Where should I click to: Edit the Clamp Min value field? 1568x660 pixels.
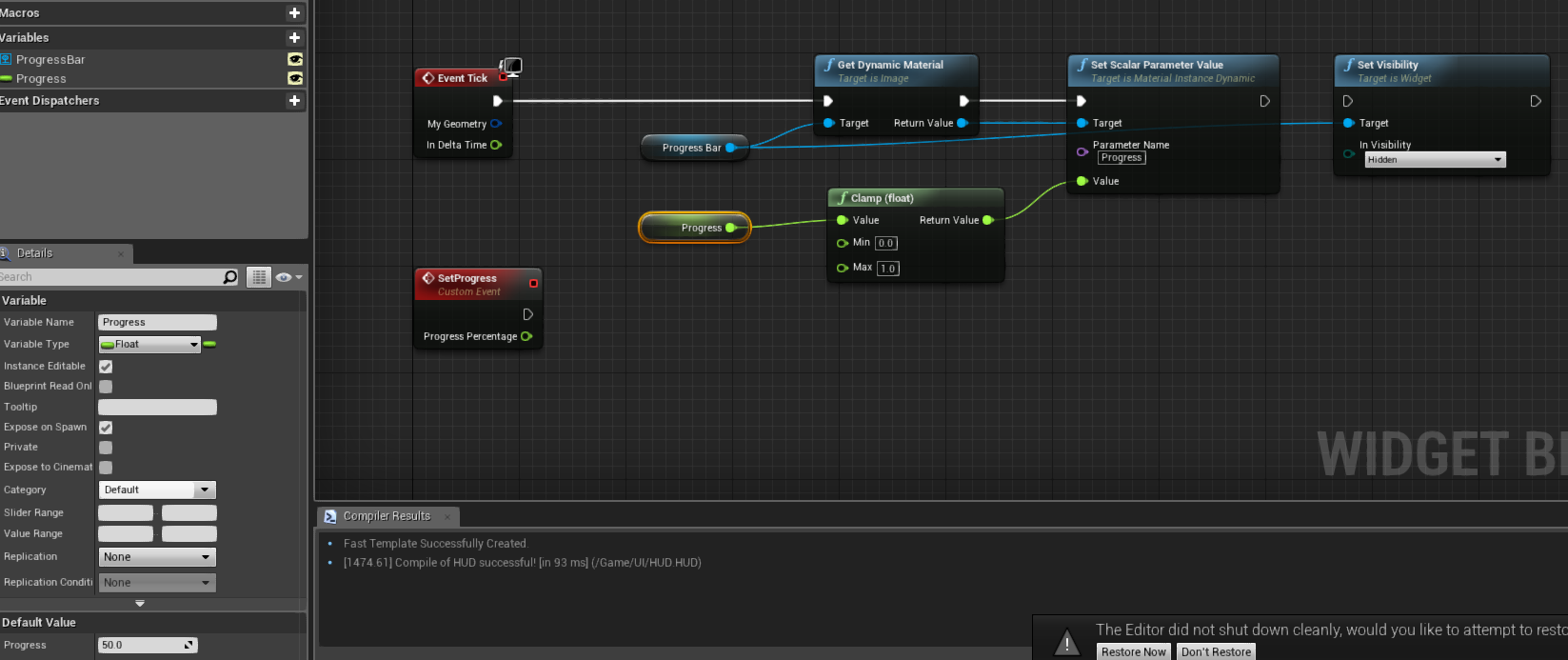(885, 243)
